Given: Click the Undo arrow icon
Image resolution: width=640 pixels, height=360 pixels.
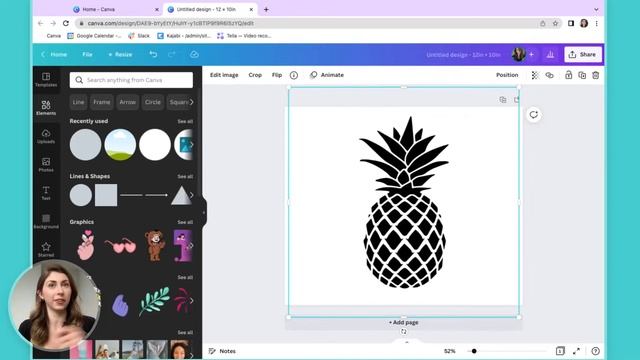Looking at the screenshot, I should tap(153, 54).
